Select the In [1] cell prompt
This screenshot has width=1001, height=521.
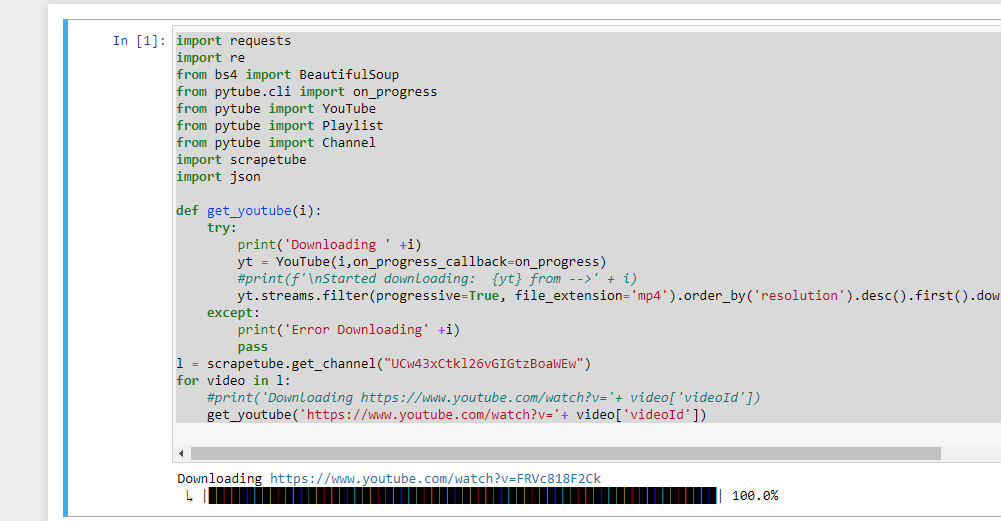pyautogui.click(x=138, y=41)
